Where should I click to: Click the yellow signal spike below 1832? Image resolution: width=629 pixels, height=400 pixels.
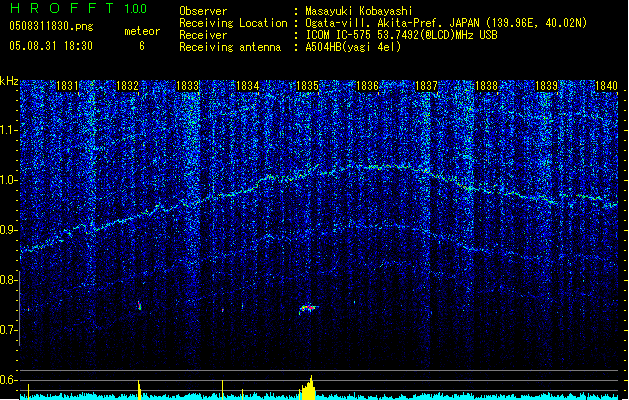[x=139, y=390]
